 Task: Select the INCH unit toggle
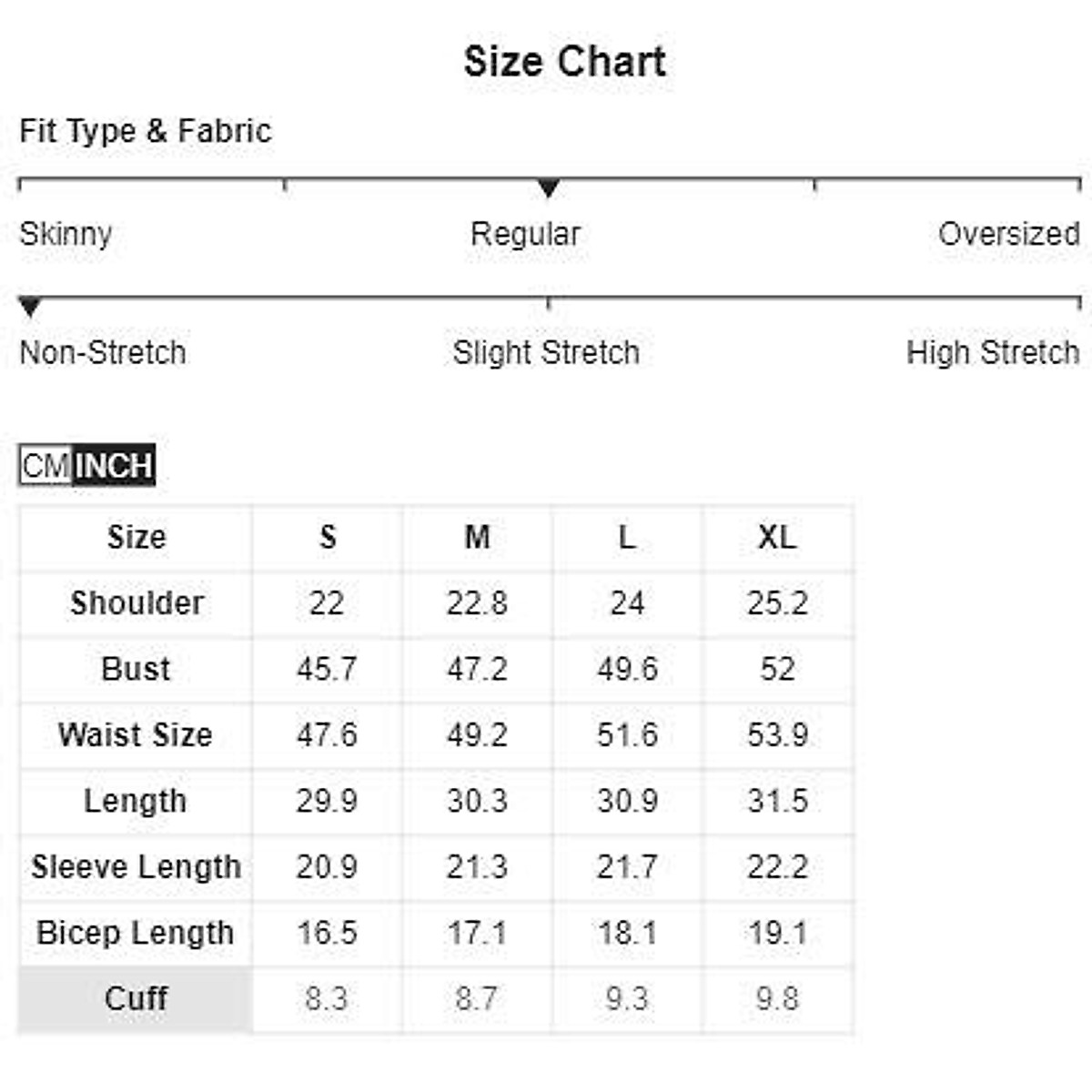click(x=113, y=466)
